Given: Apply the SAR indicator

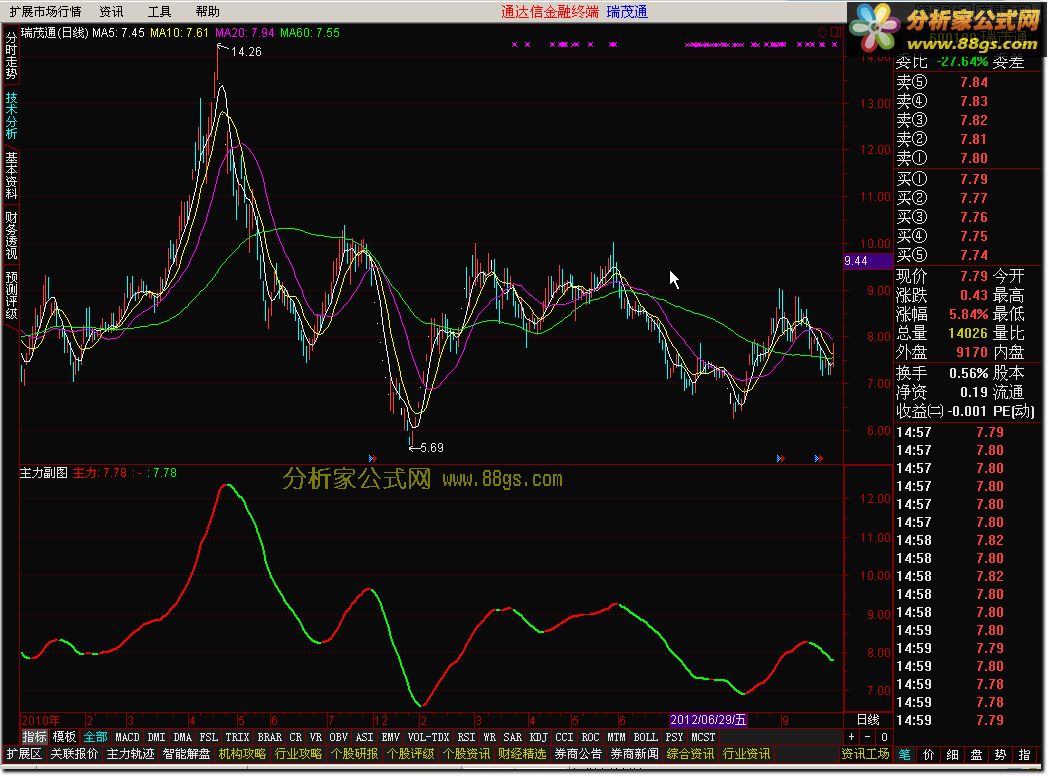Looking at the screenshot, I should point(512,737).
